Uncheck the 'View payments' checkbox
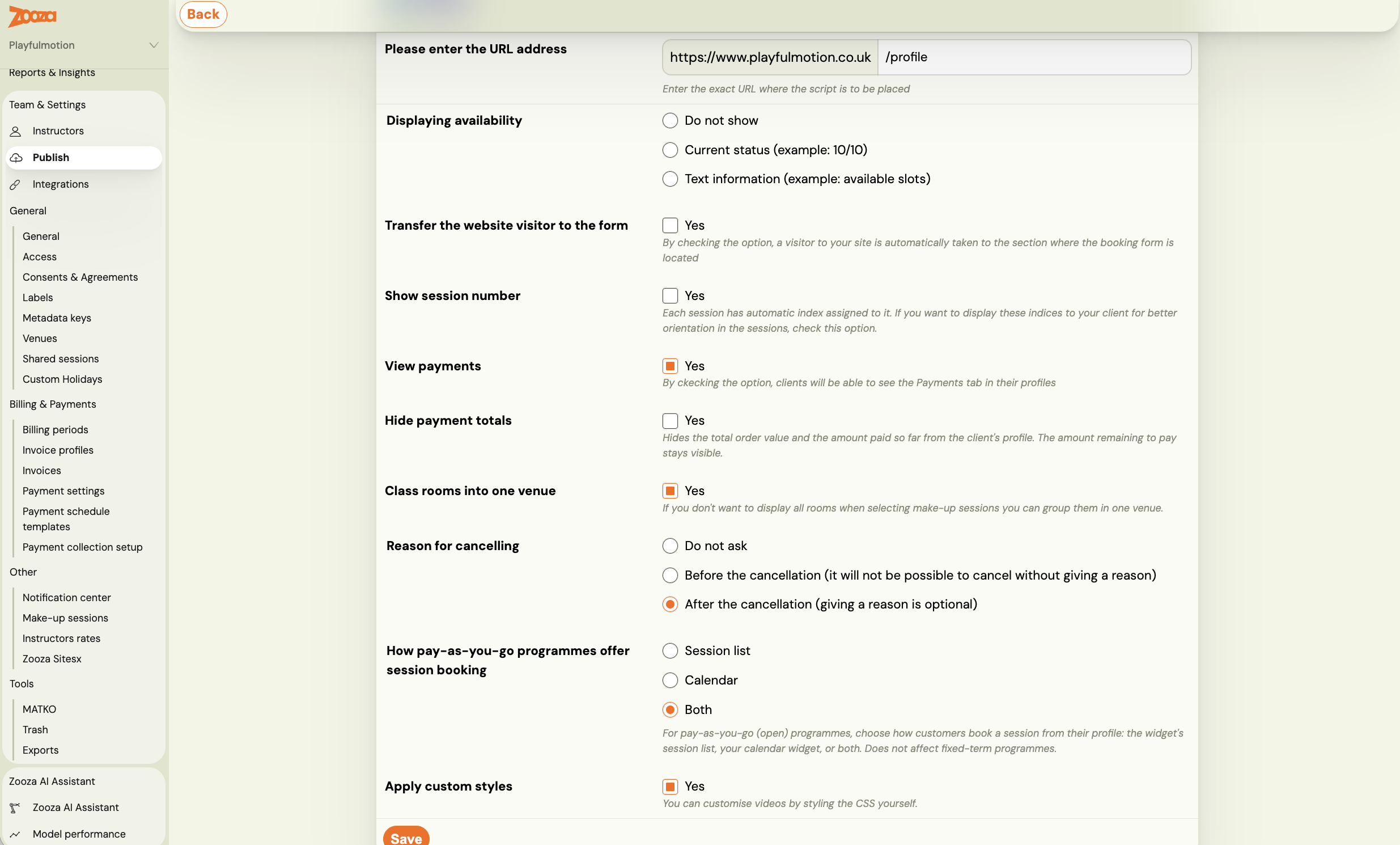The width and height of the screenshot is (1400, 845). pyautogui.click(x=671, y=366)
